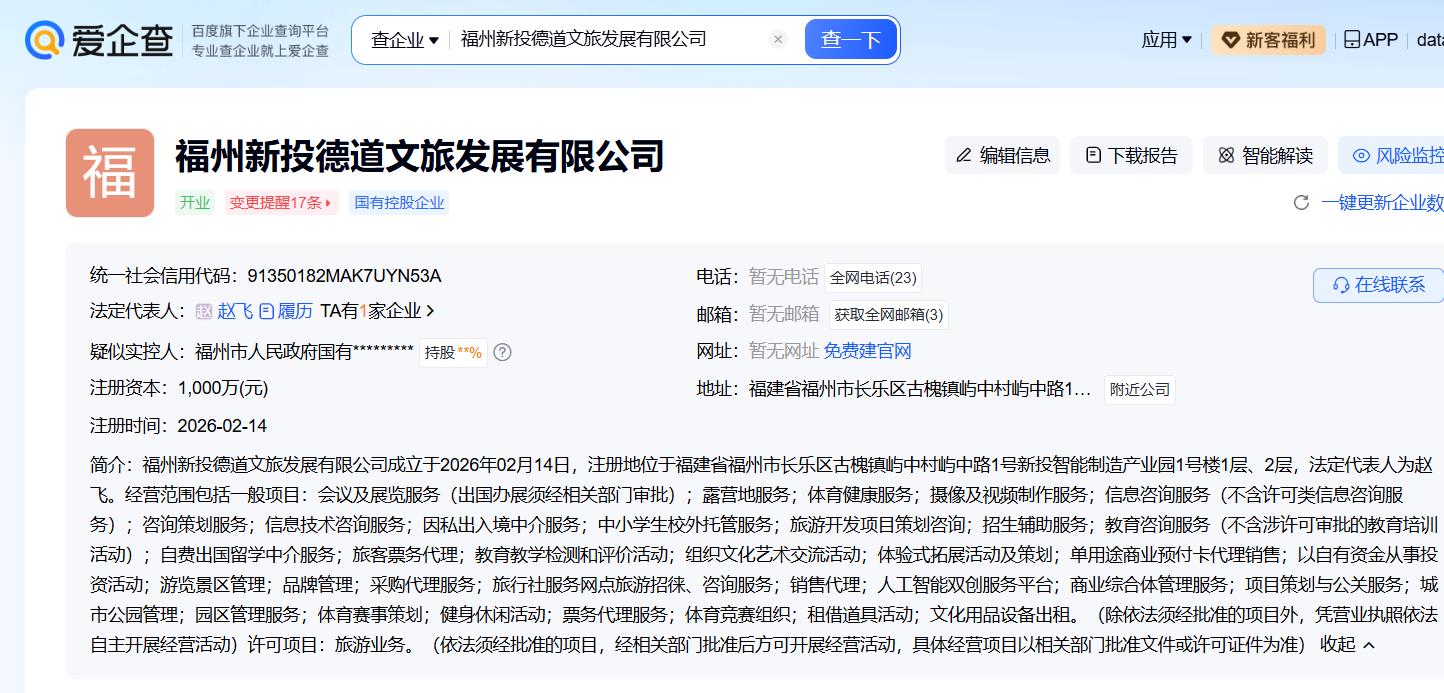
Task: Click the 履历 resume link
Action: point(286,311)
